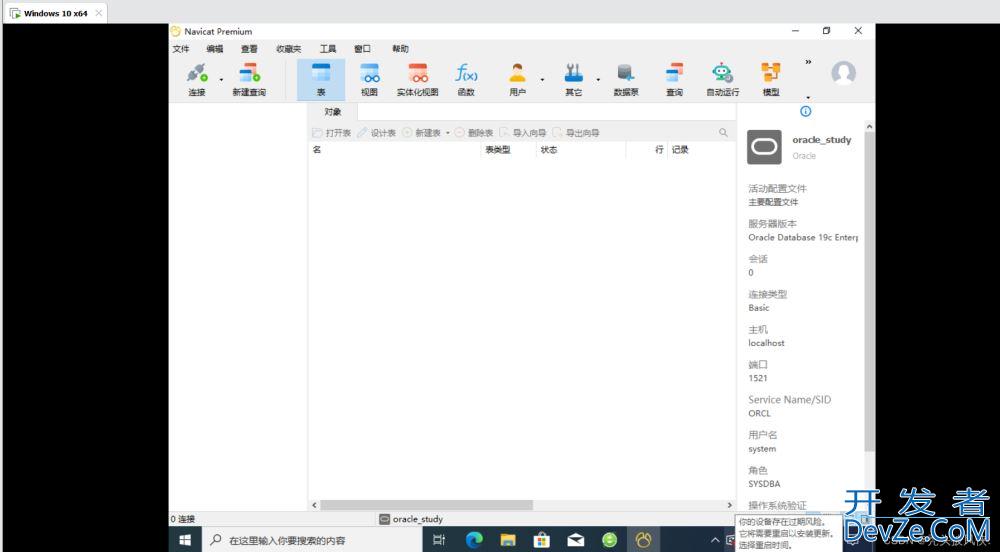The height and width of the screenshot is (552, 1000).
Task: Expand the 连接 connection dropdown arrow
Action: point(221,80)
